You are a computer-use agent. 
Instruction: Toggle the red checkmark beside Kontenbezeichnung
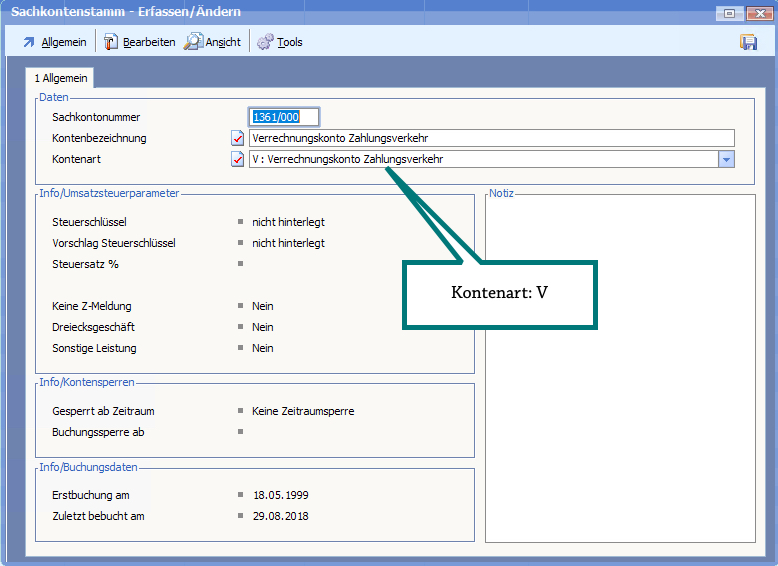[x=238, y=138]
